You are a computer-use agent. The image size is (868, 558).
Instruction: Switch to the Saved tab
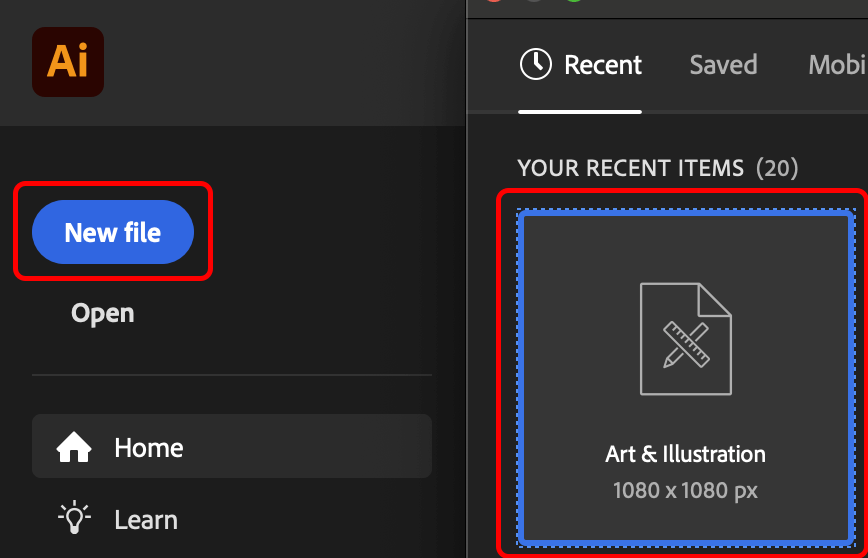tap(723, 65)
